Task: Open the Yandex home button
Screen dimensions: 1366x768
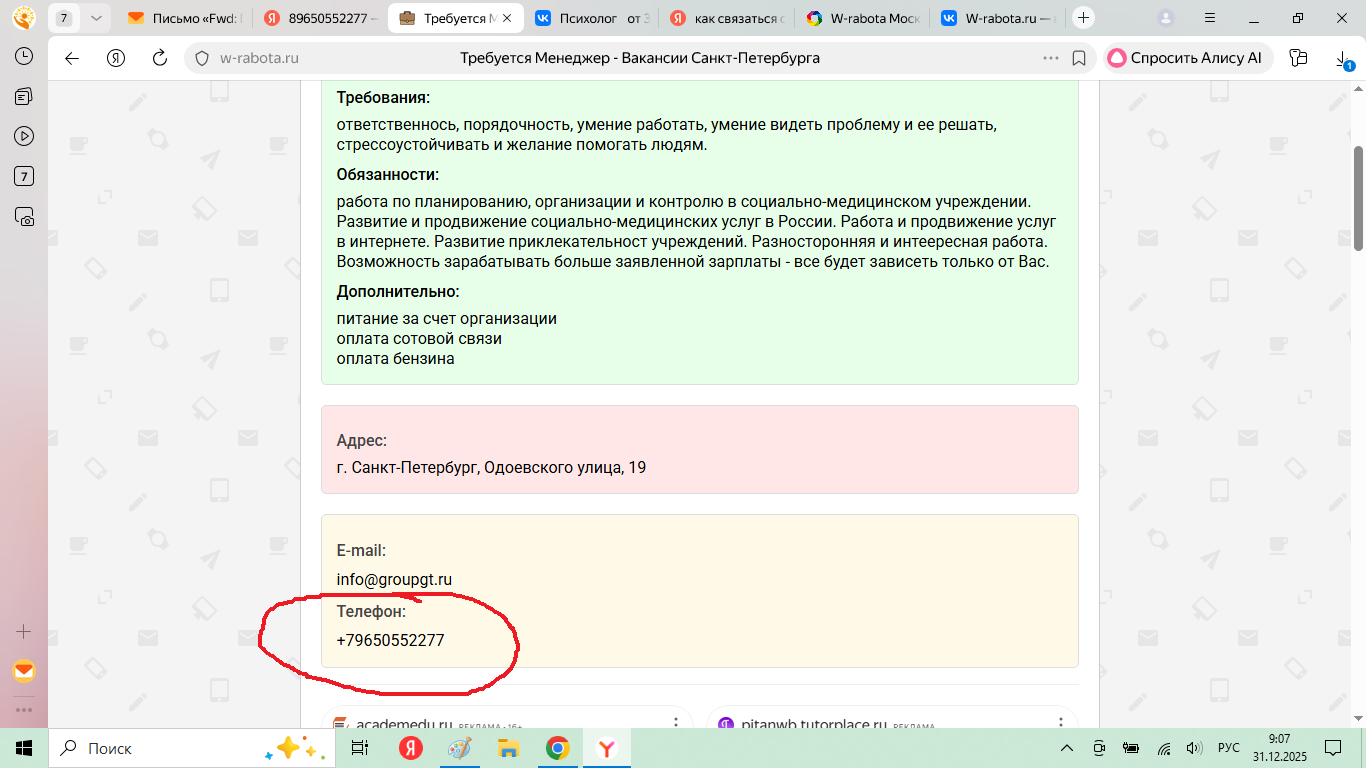Action: 116,58
